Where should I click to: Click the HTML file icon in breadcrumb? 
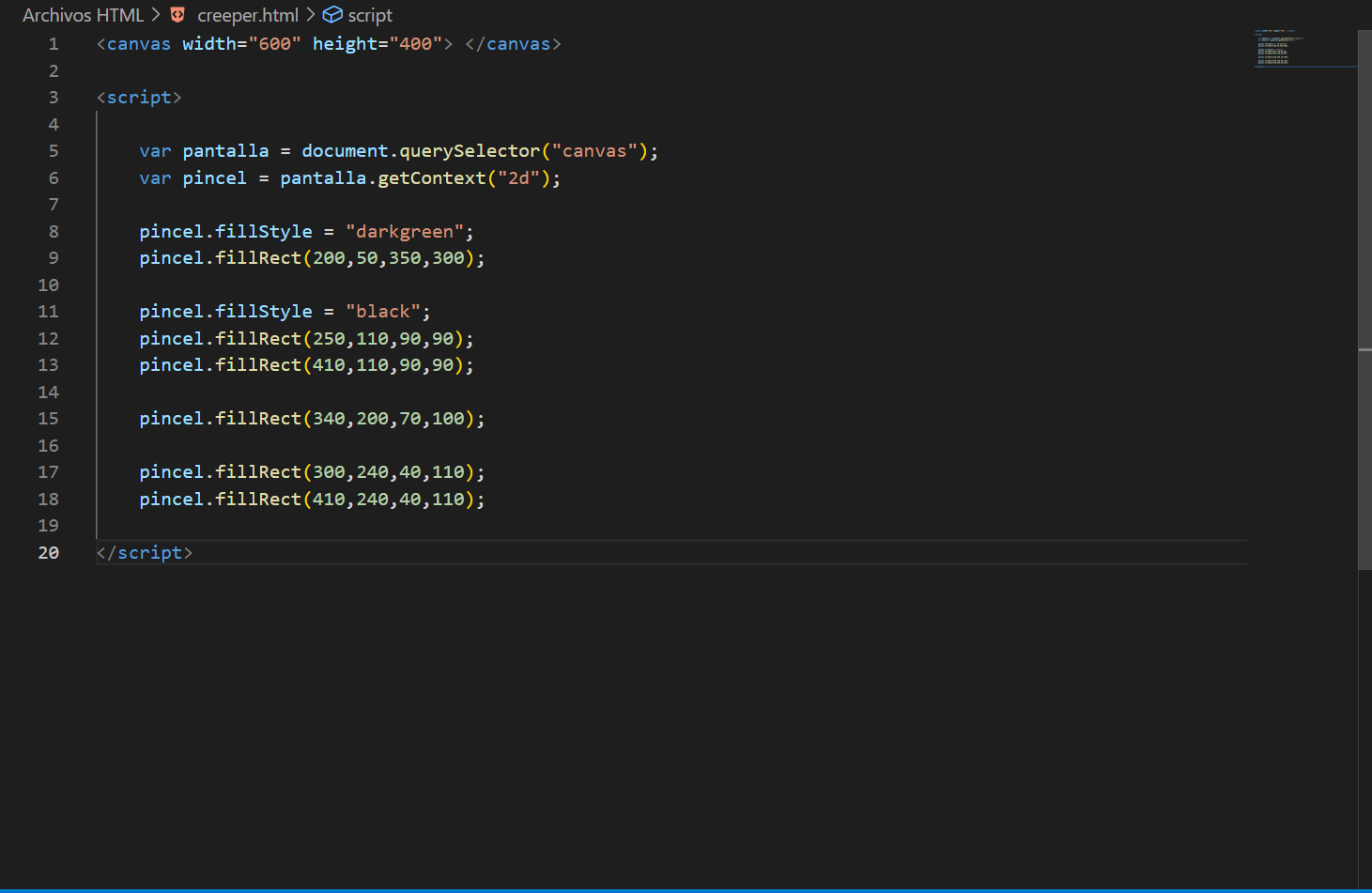(x=177, y=15)
